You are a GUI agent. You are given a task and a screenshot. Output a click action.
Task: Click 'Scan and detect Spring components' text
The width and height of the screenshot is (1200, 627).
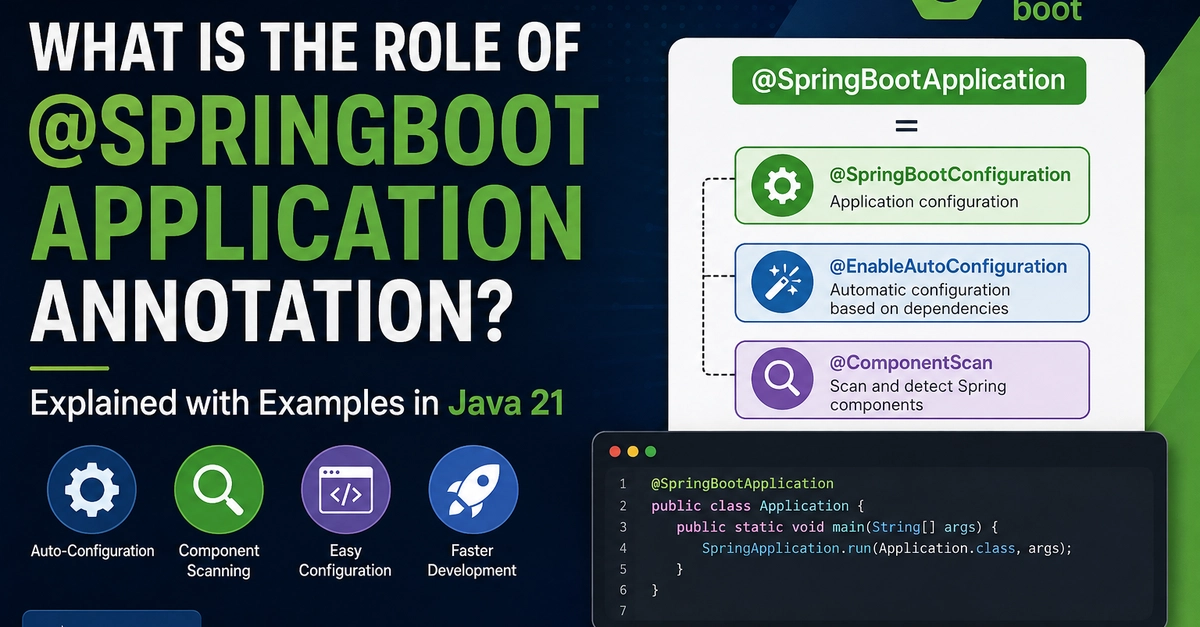(918, 396)
